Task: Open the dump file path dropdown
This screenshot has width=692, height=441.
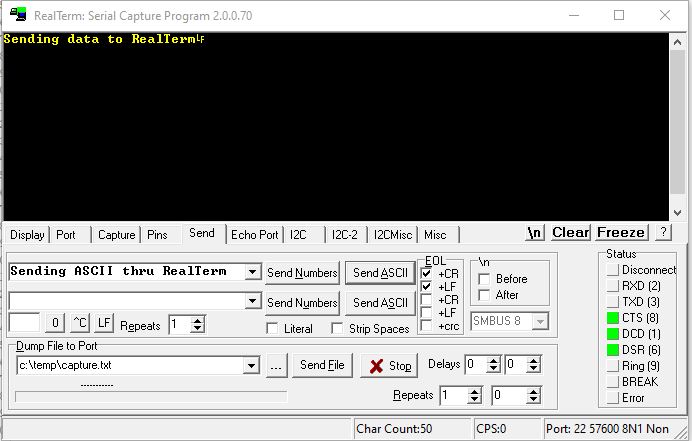Action: pos(252,366)
